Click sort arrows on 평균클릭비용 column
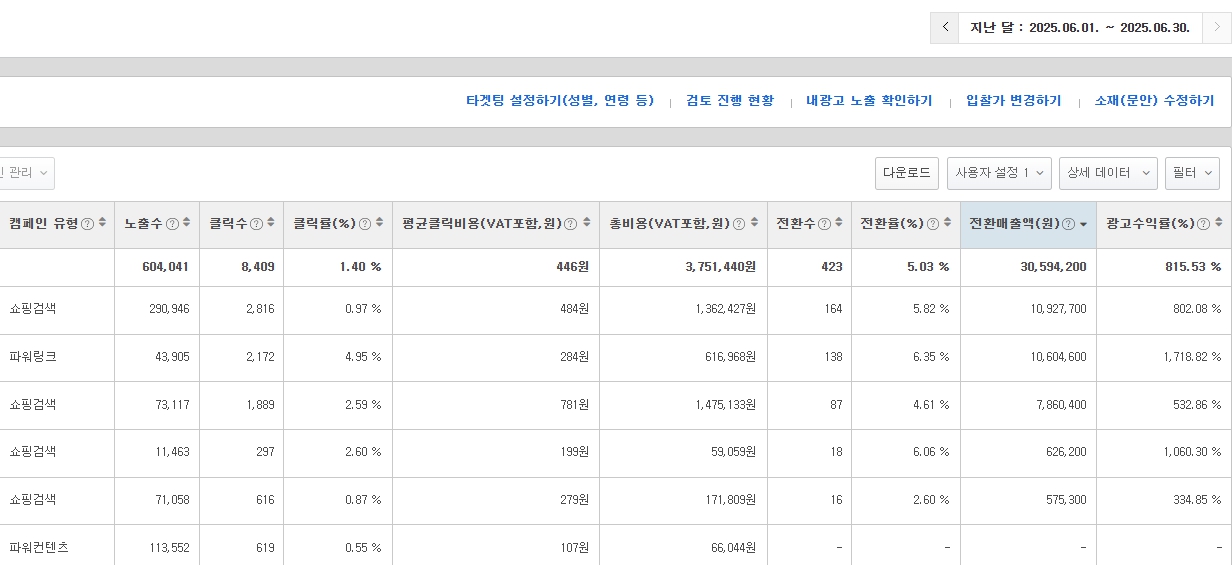Viewport: 1232px width, 565px height. point(585,224)
